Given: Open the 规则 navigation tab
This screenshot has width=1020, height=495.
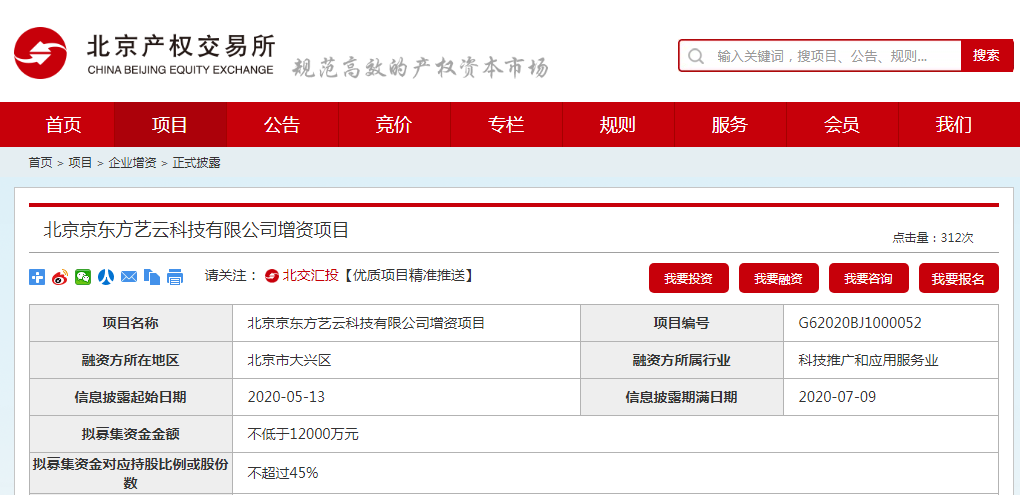Looking at the screenshot, I should click(618, 124).
